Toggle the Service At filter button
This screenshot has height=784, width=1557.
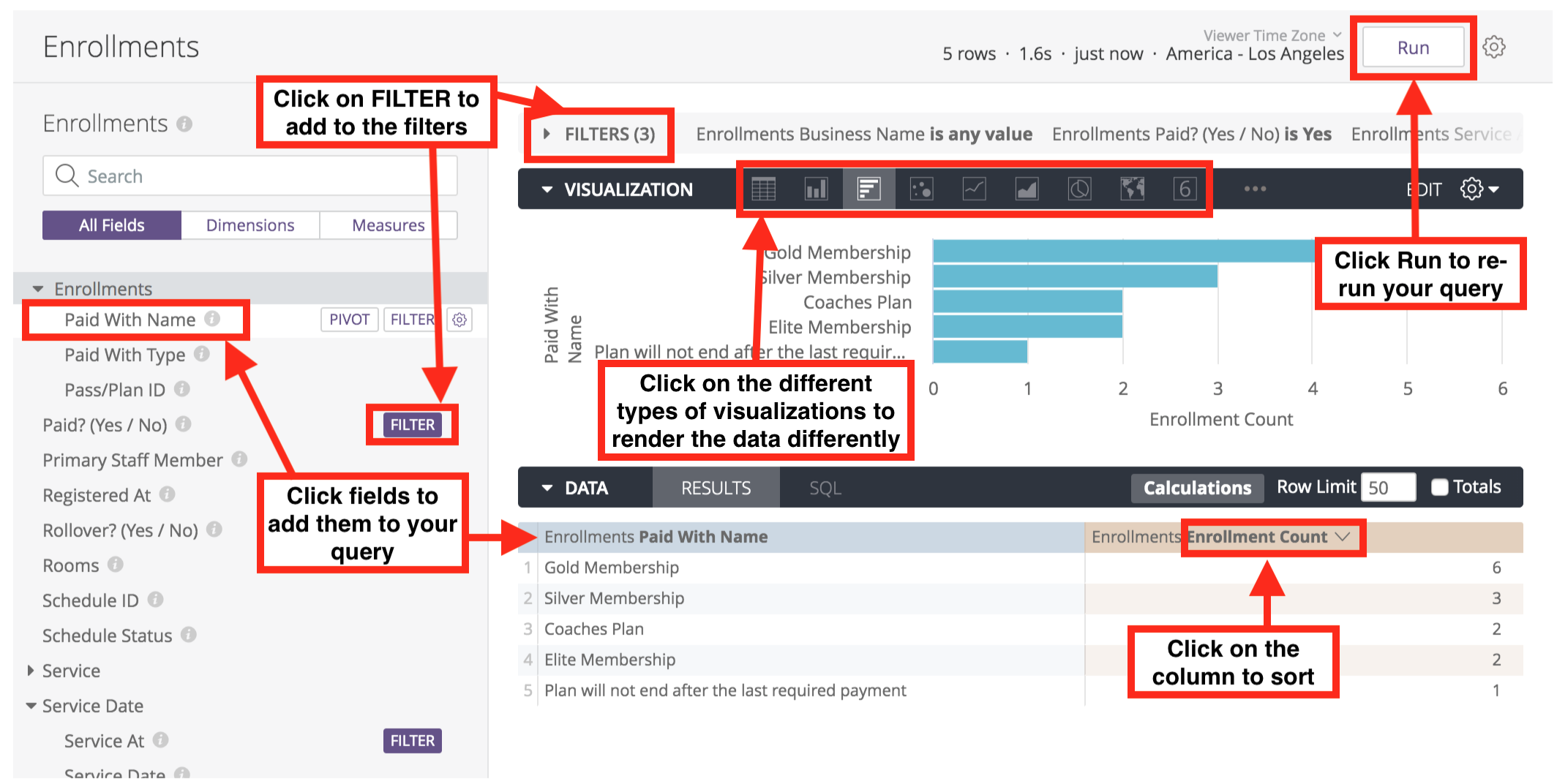tap(412, 741)
